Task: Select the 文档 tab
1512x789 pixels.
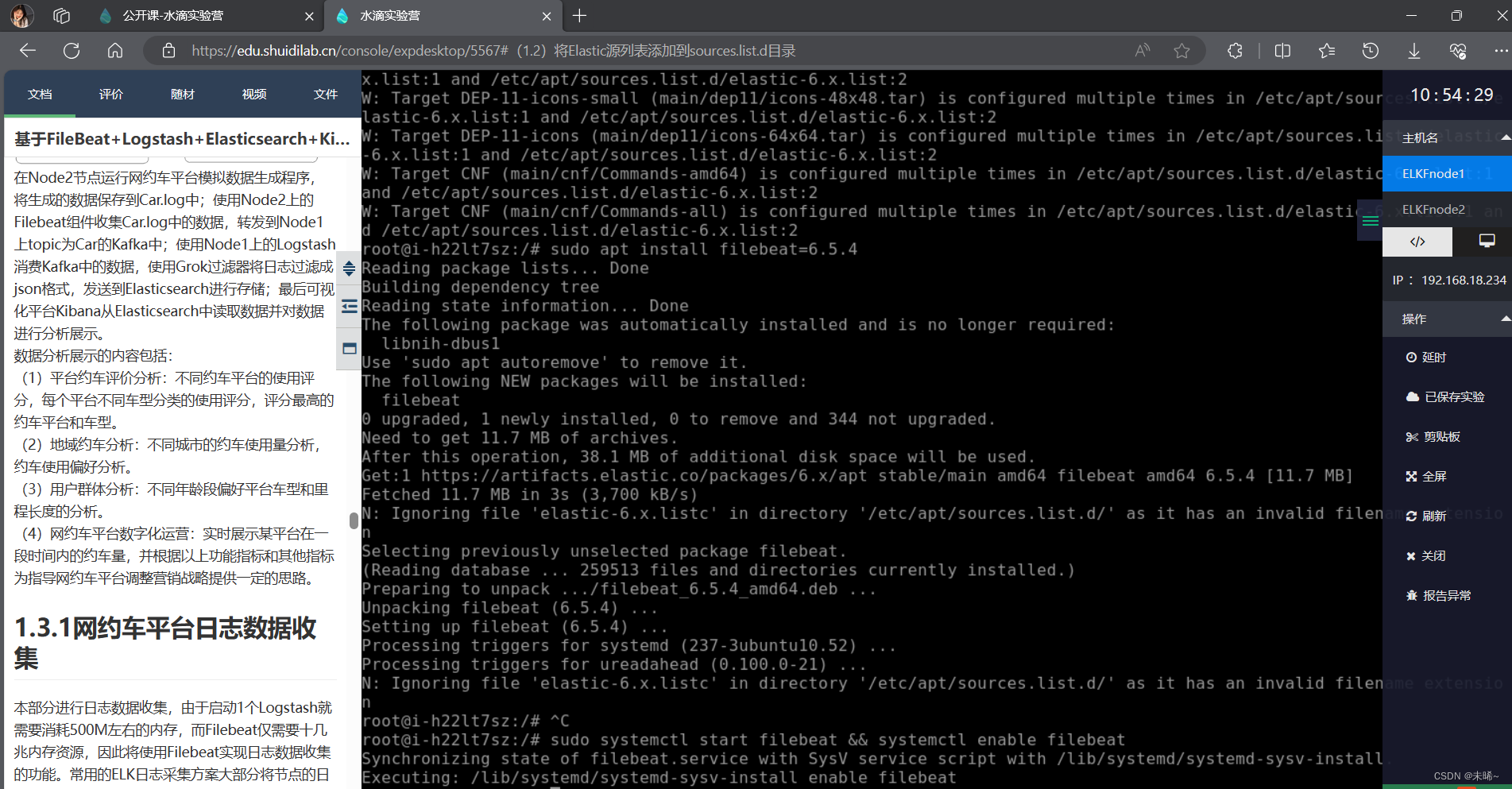Action: pyautogui.click(x=40, y=94)
